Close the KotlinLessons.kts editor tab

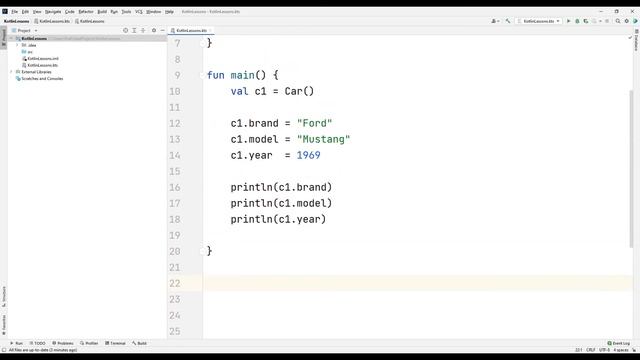[211, 31]
